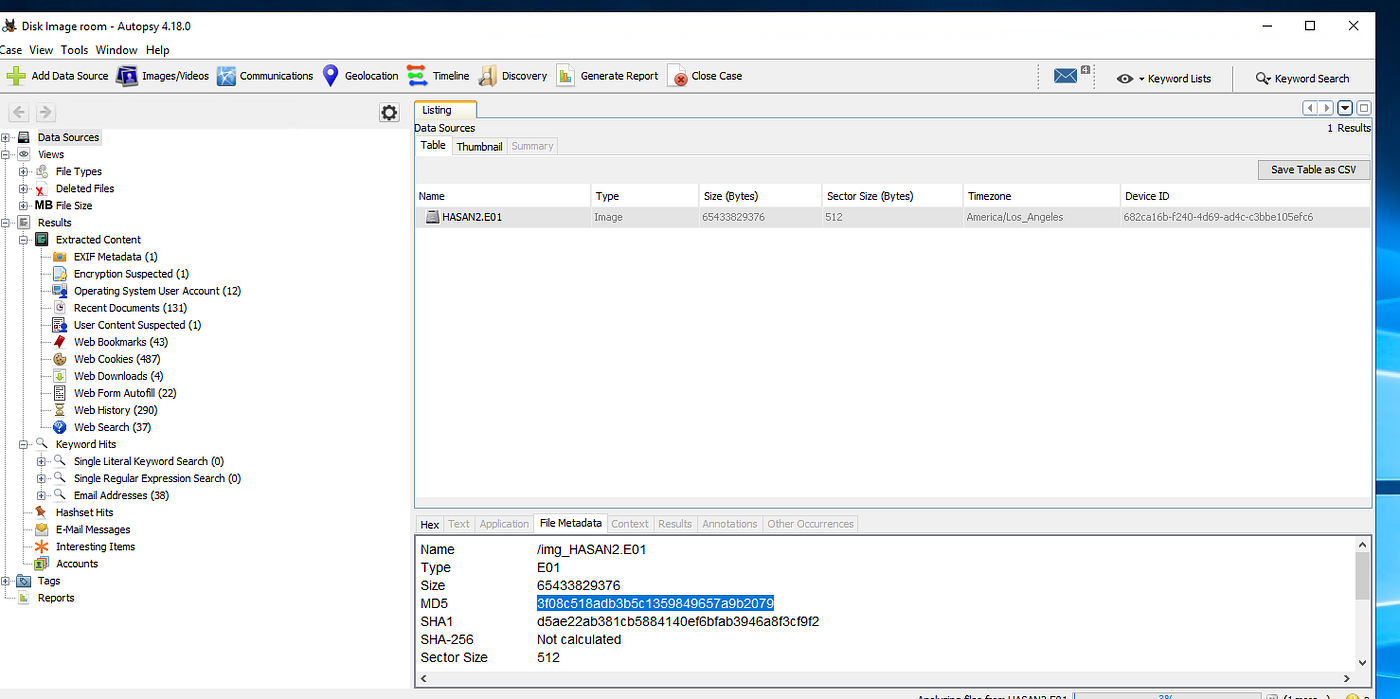Expand the Tags tree node
Screen dimensions: 1400x699
coord(6,580)
